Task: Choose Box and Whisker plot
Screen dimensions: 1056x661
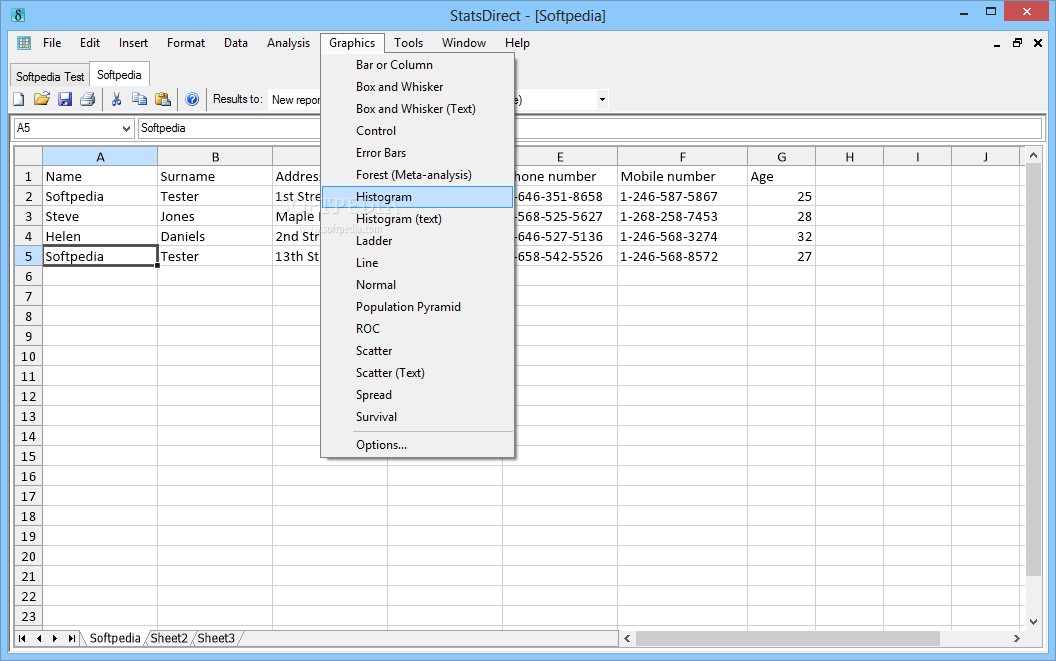Action: [x=418, y=87]
